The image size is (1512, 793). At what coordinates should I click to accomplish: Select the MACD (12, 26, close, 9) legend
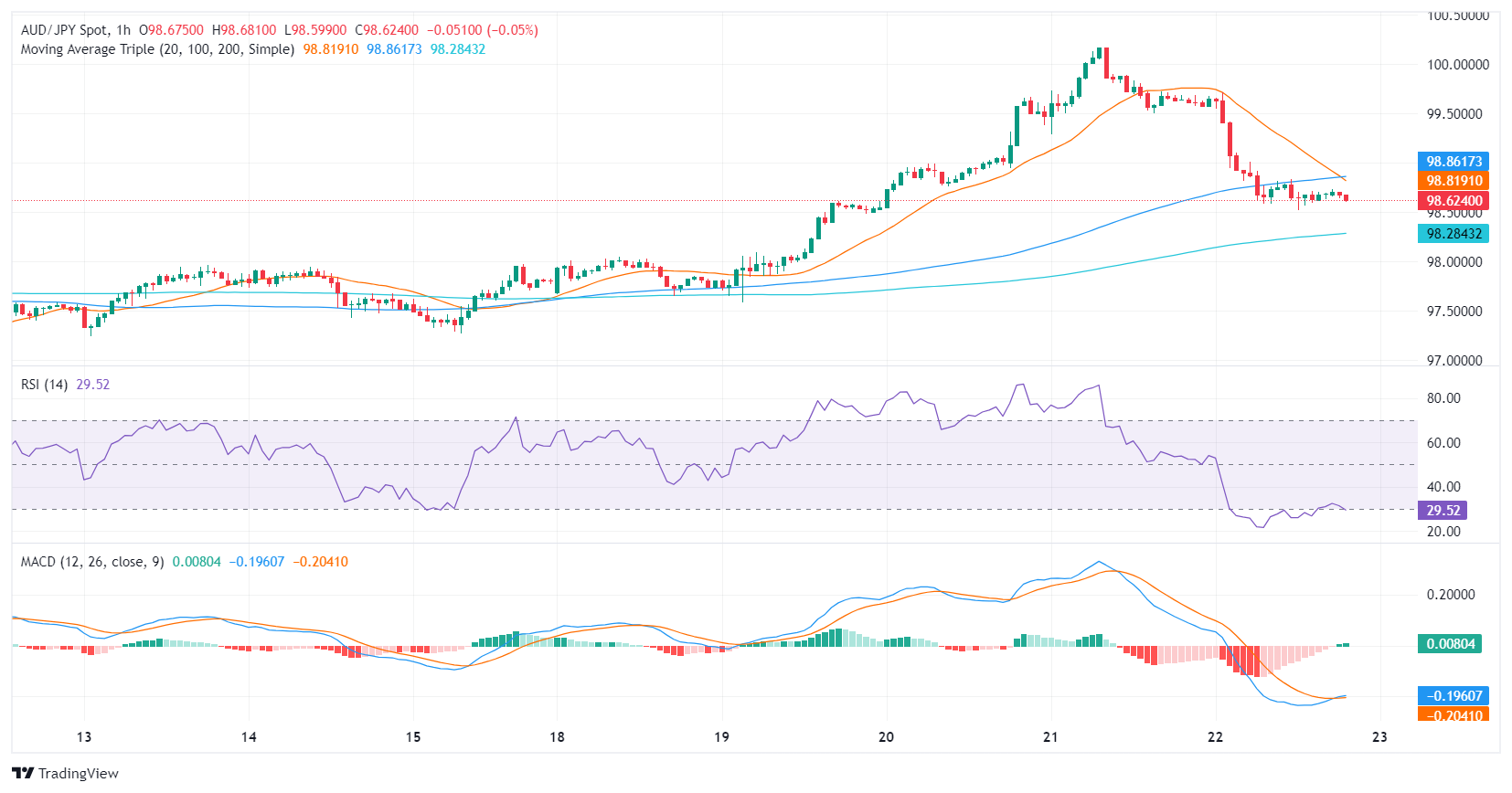coord(92,562)
